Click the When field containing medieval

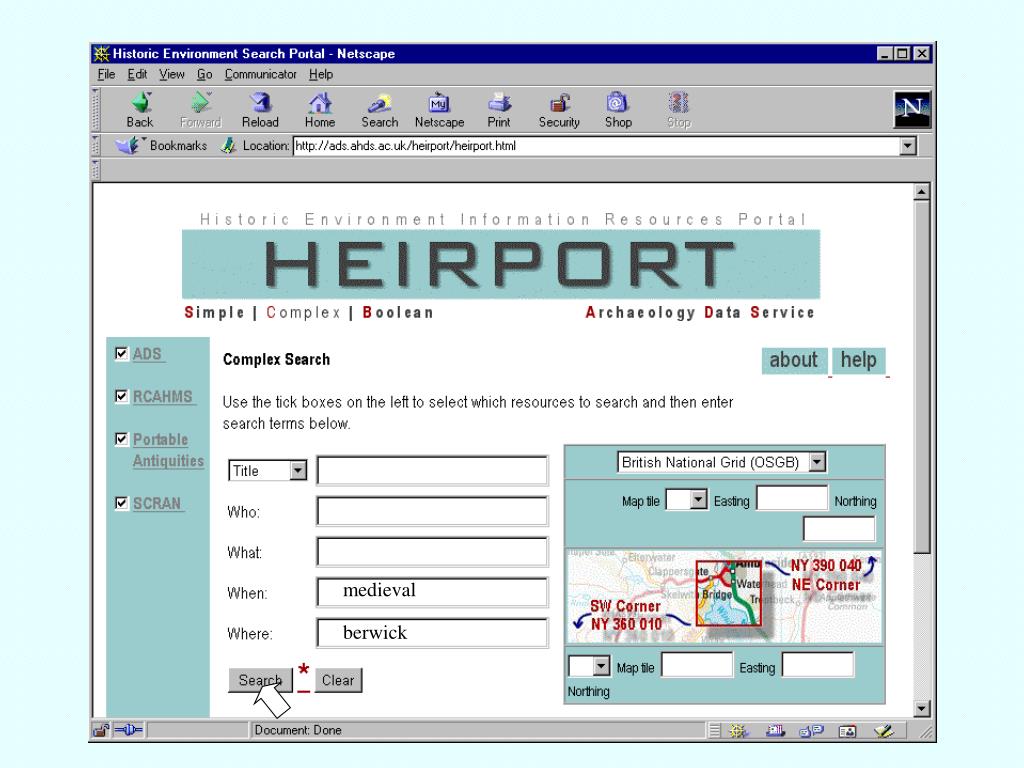432,592
